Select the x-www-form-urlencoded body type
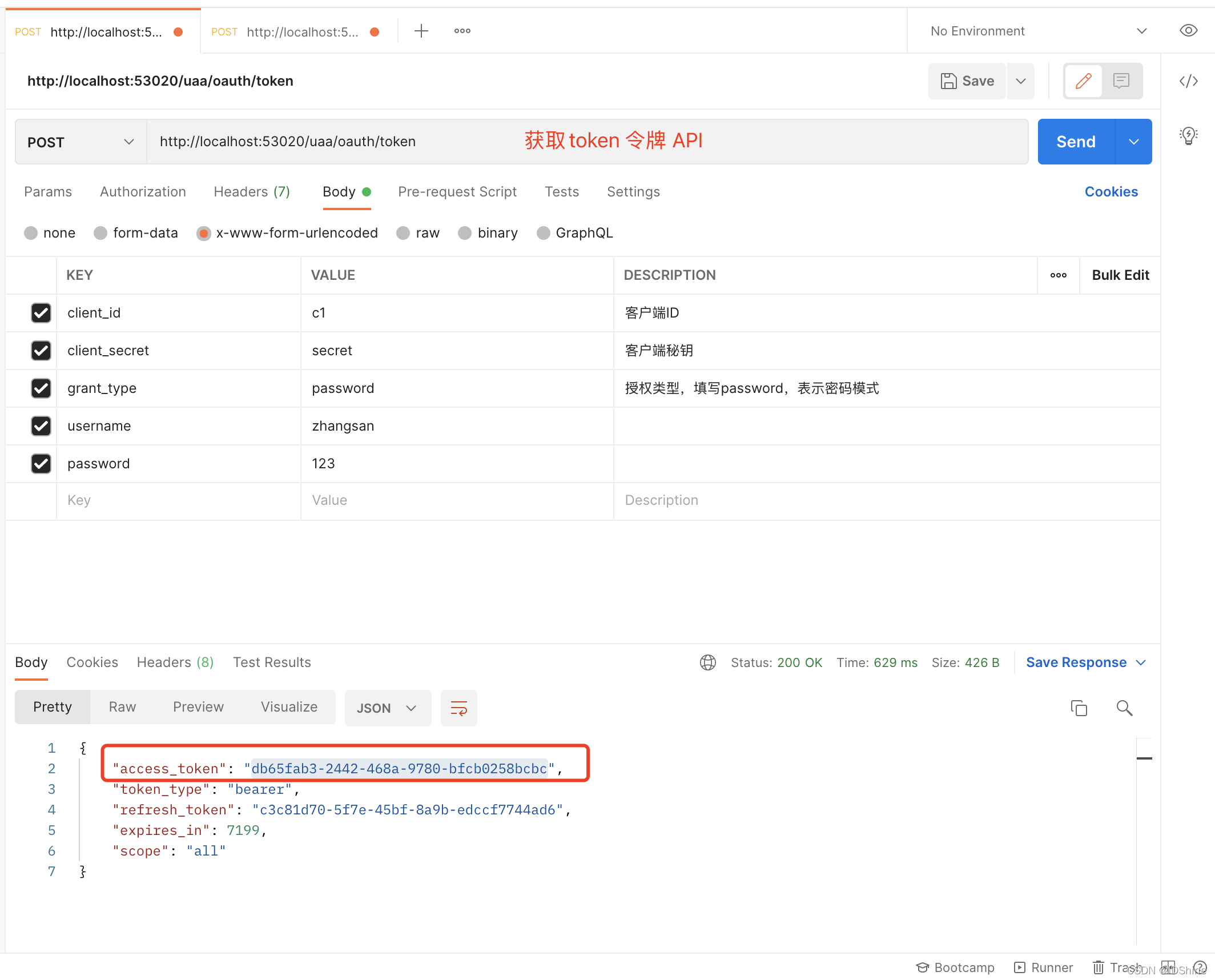Viewport: 1215px width, 980px height. tap(203, 233)
